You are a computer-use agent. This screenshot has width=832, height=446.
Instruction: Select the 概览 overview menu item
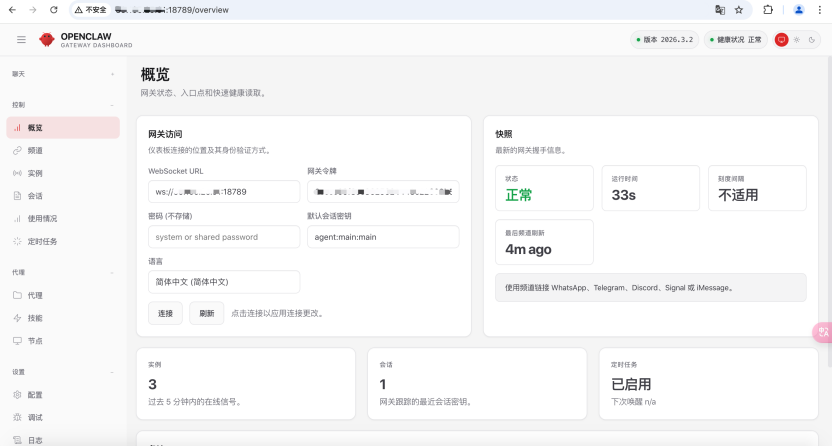63,128
